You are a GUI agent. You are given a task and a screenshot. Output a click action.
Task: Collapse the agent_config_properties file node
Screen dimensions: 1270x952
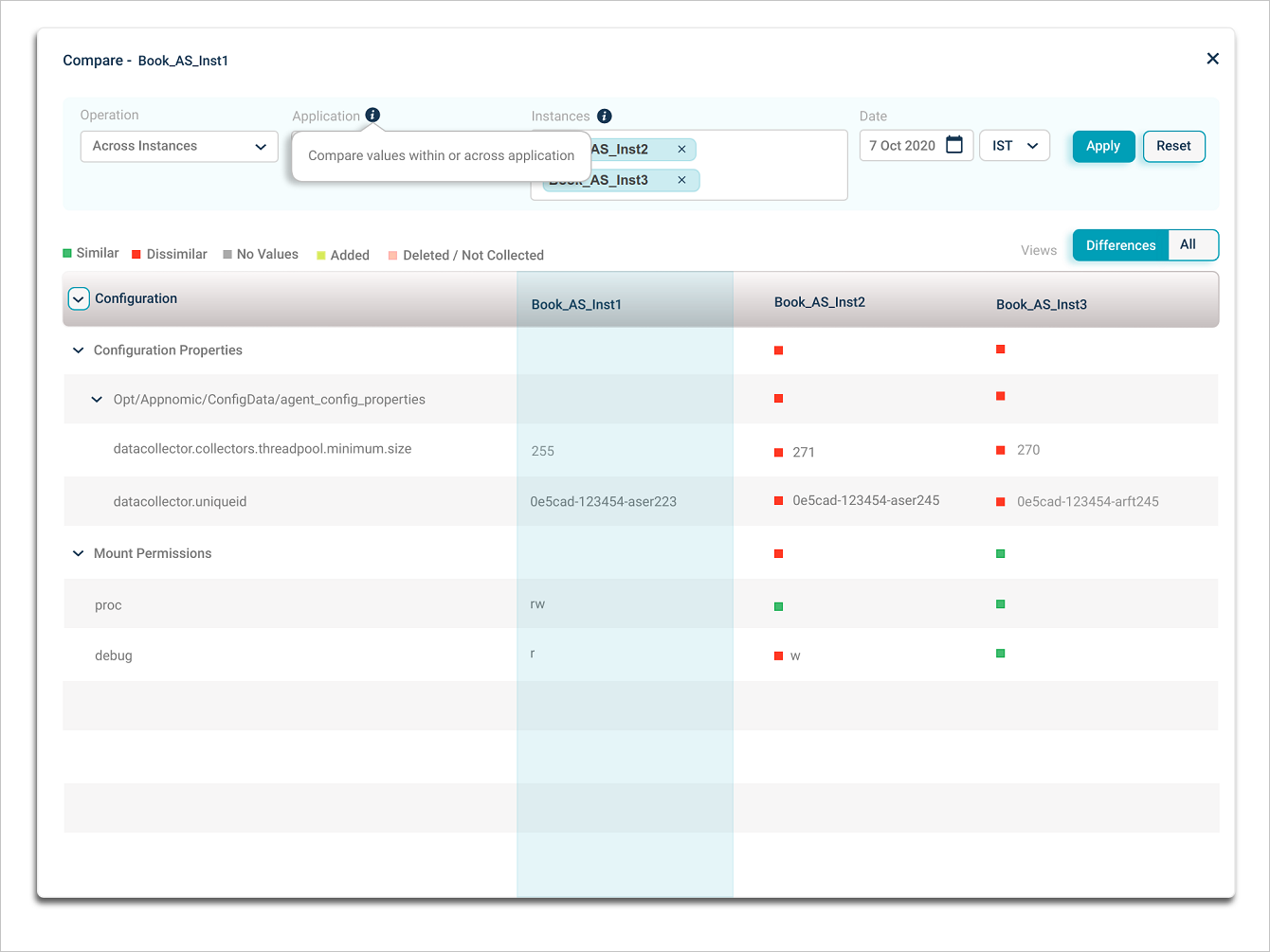[97, 400]
